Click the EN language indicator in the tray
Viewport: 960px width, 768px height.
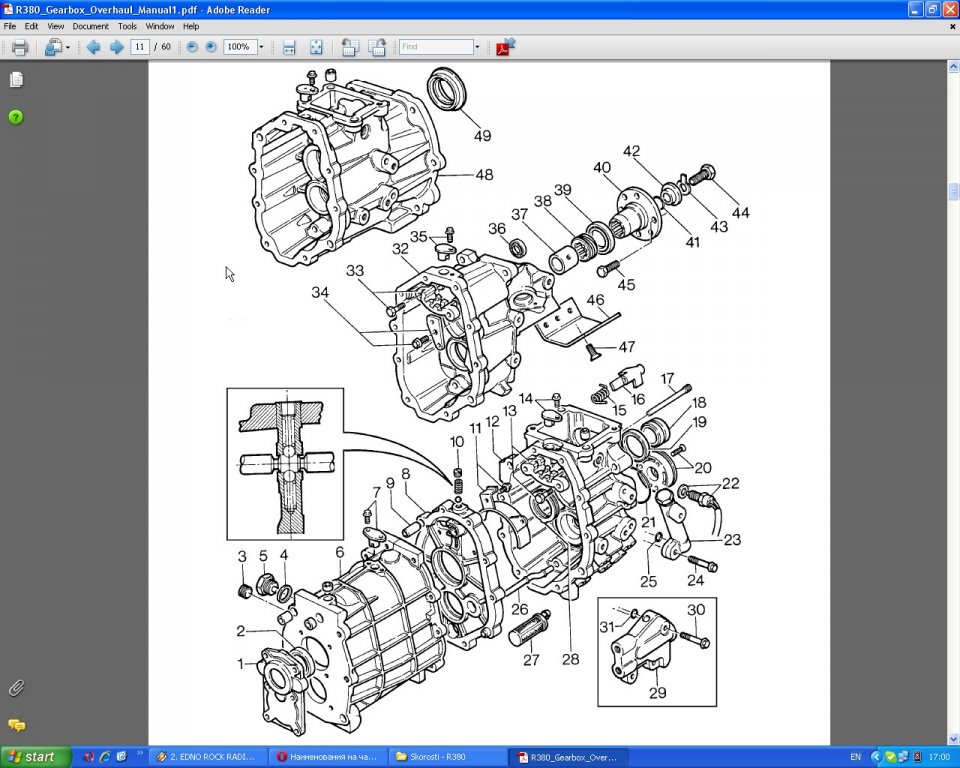[x=855, y=757]
